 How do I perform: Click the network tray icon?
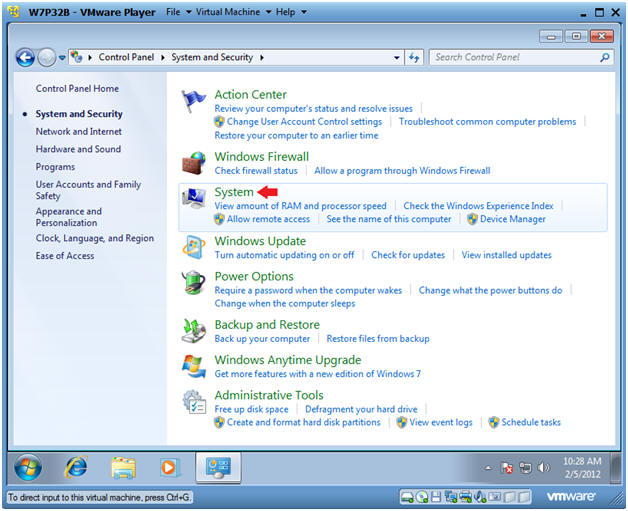(x=525, y=467)
